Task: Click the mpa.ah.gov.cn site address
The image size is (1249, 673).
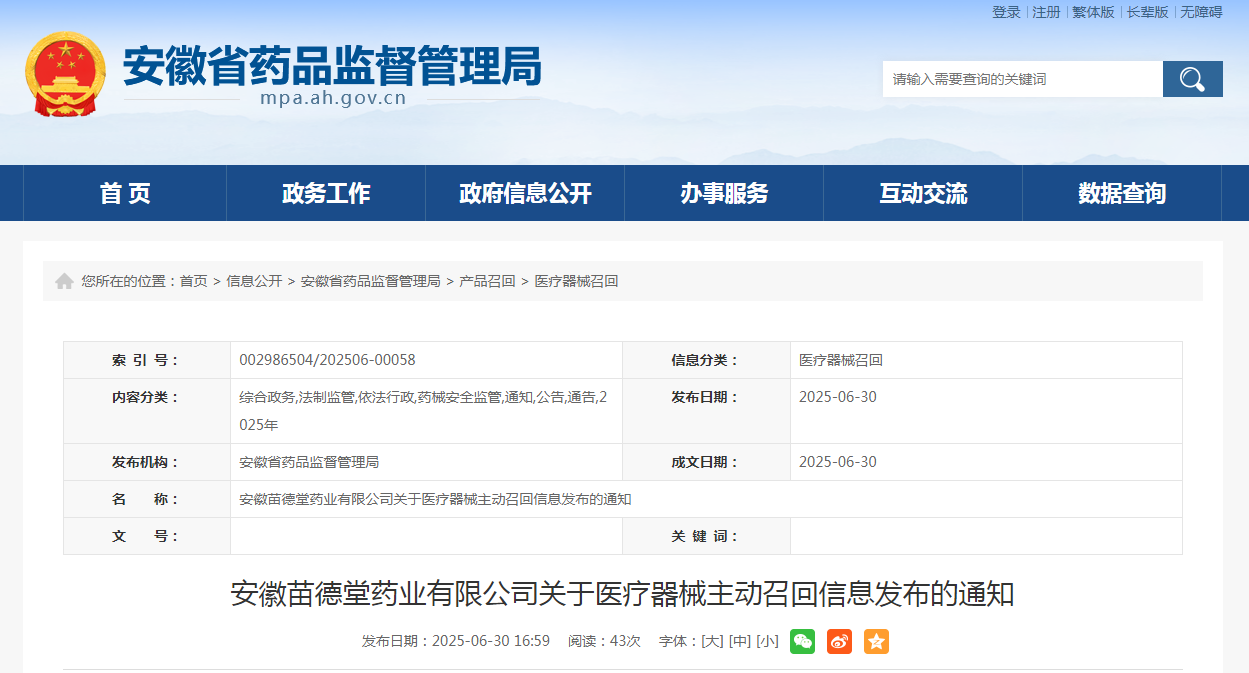Action: pyautogui.click(x=333, y=98)
